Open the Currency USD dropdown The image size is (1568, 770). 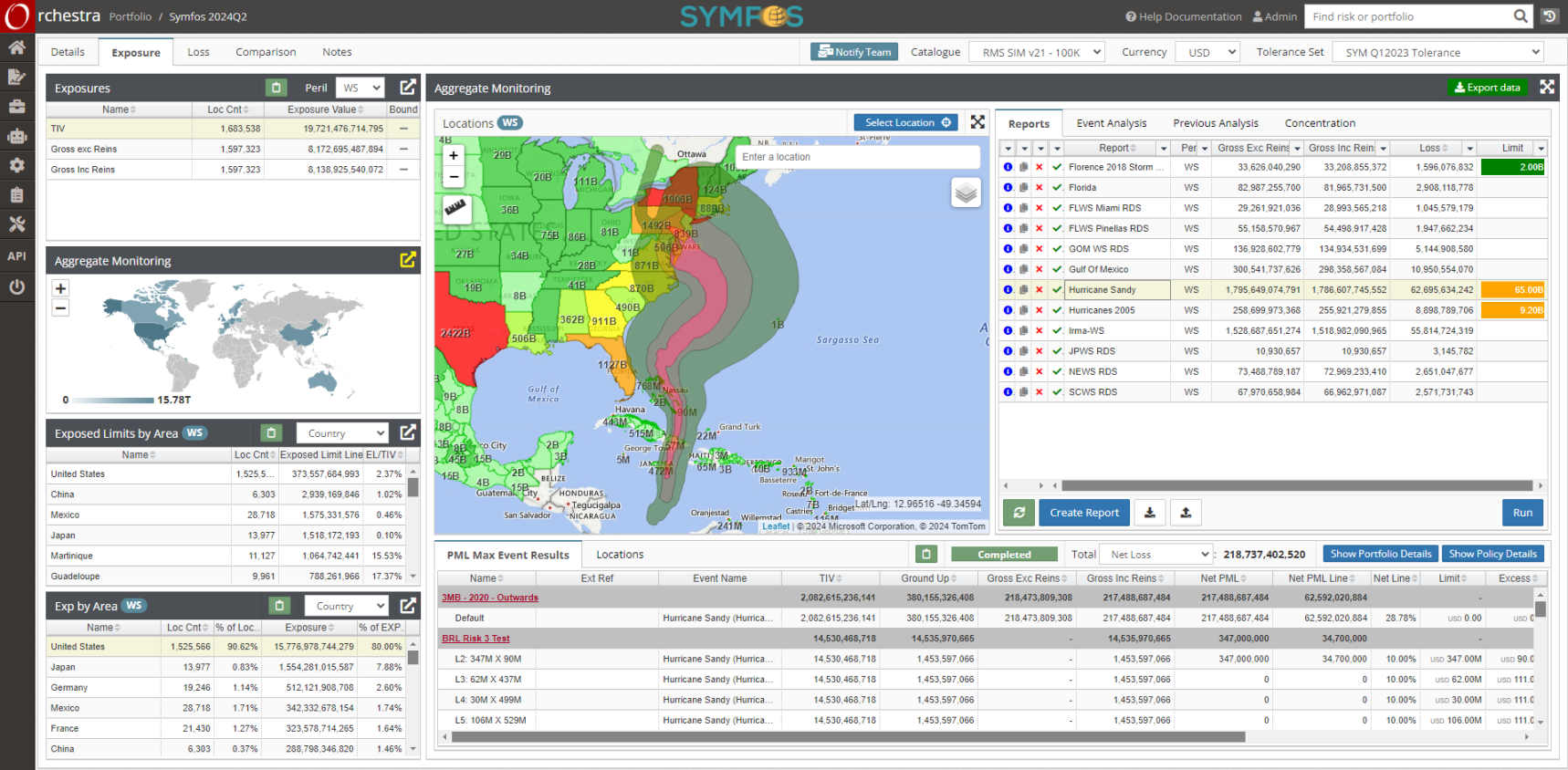(x=1207, y=52)
